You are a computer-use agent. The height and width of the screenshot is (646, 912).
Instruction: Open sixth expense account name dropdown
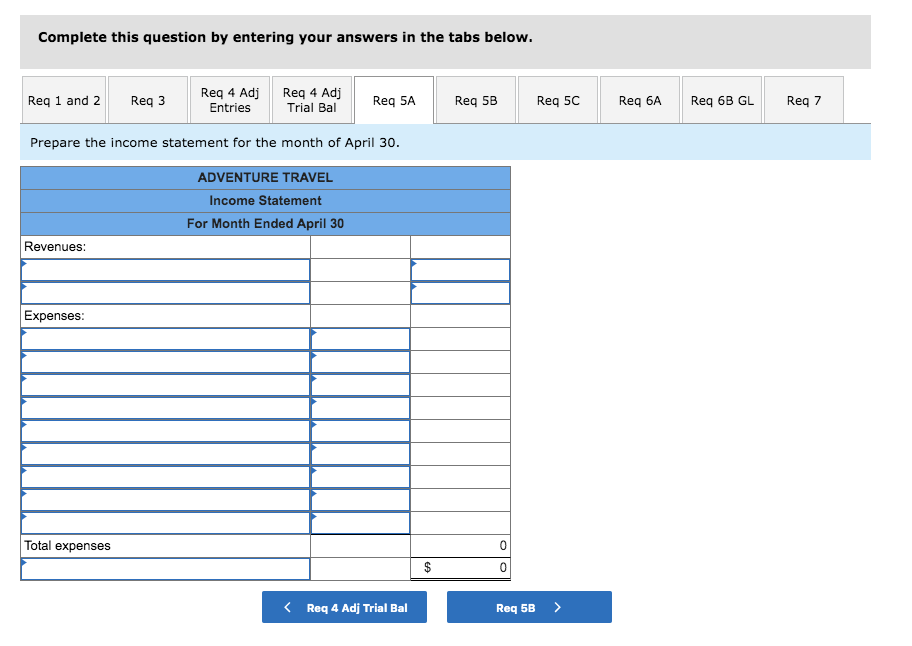tap(165, 454)
